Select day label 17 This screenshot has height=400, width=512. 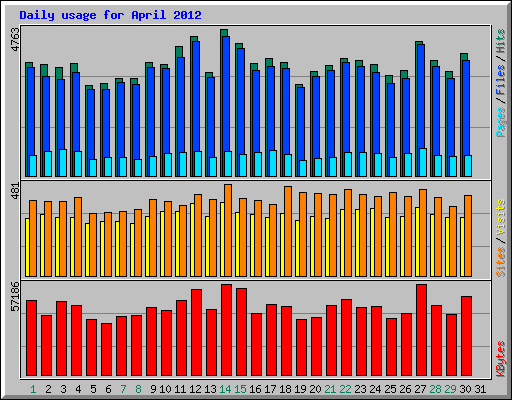[270, 389]
